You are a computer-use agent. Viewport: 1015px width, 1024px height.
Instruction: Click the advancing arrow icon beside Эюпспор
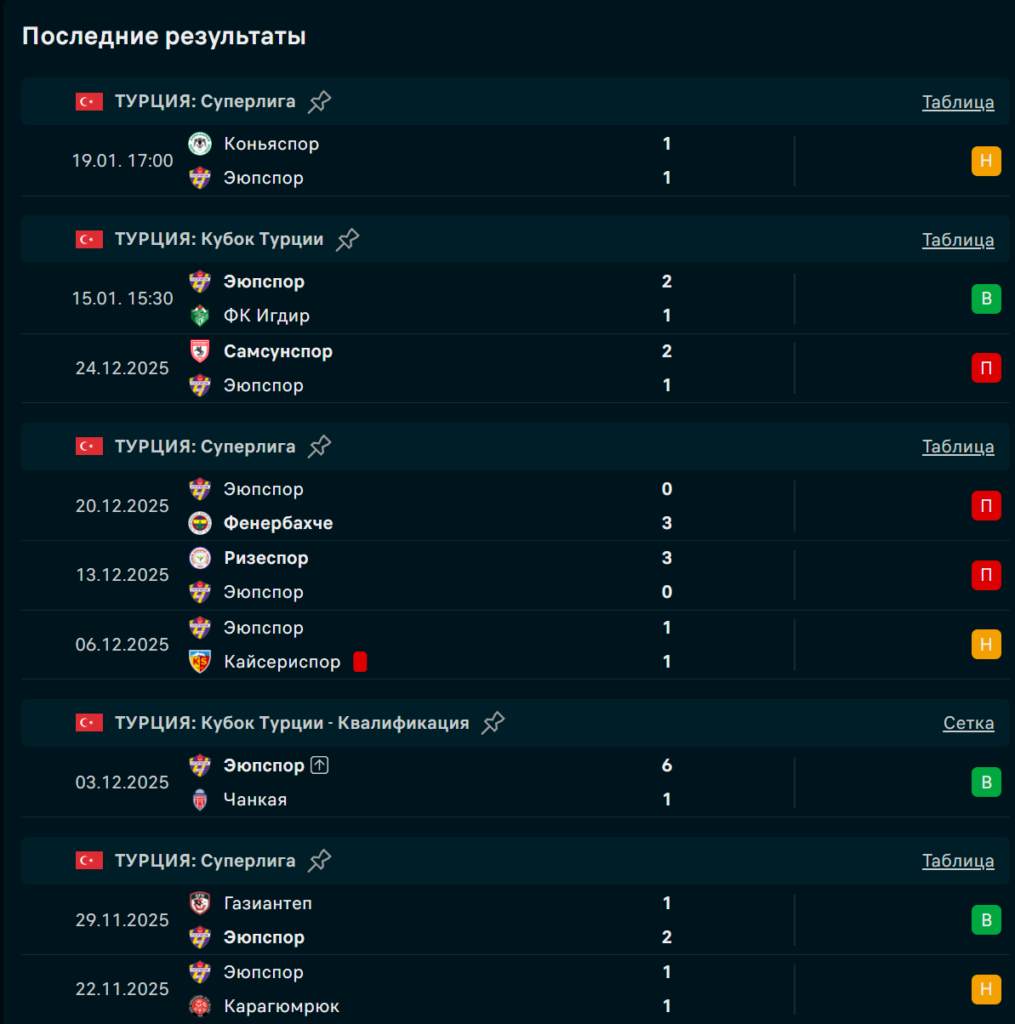319,766
